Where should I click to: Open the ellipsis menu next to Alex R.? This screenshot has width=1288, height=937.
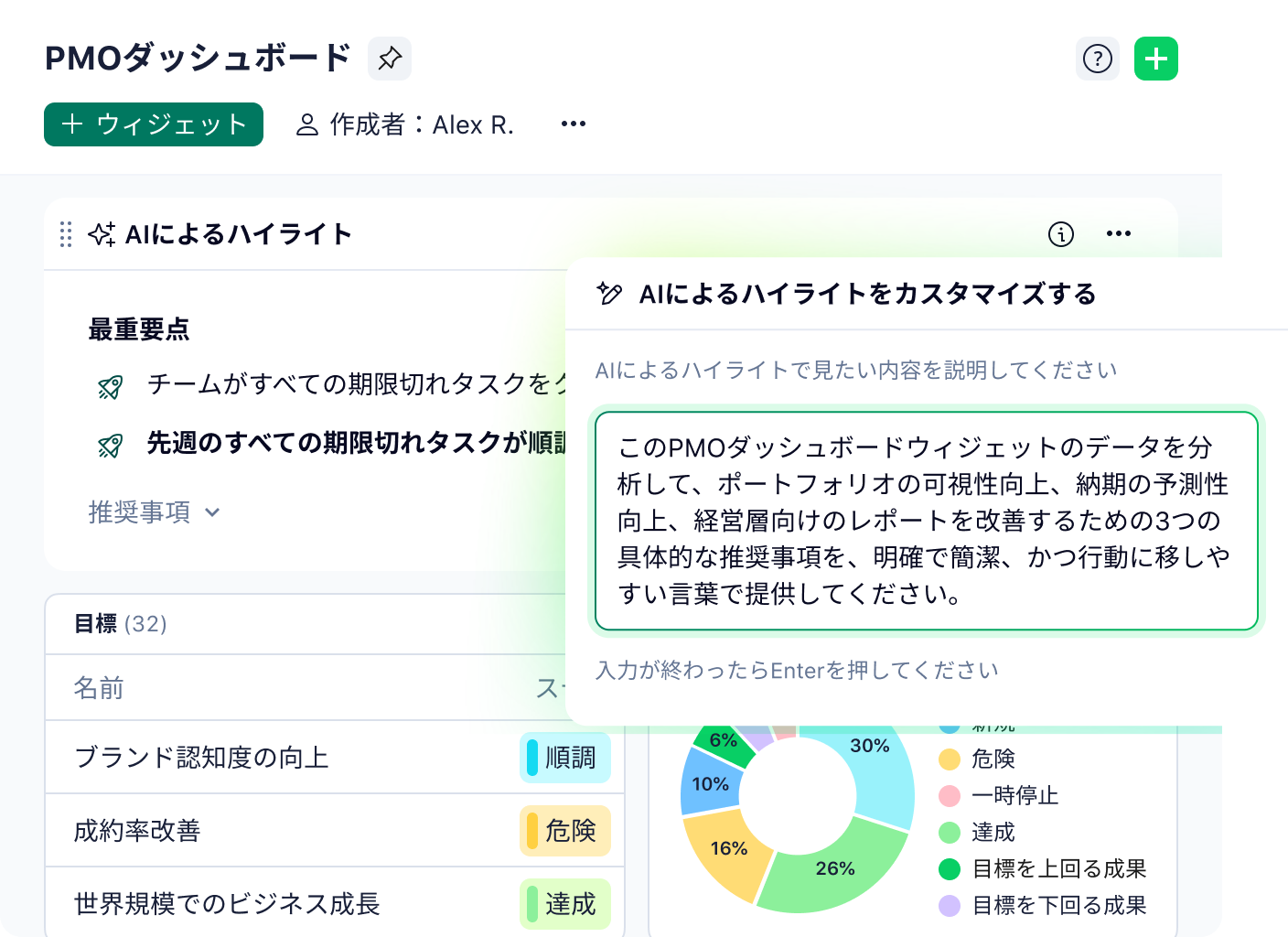point(572,124)
